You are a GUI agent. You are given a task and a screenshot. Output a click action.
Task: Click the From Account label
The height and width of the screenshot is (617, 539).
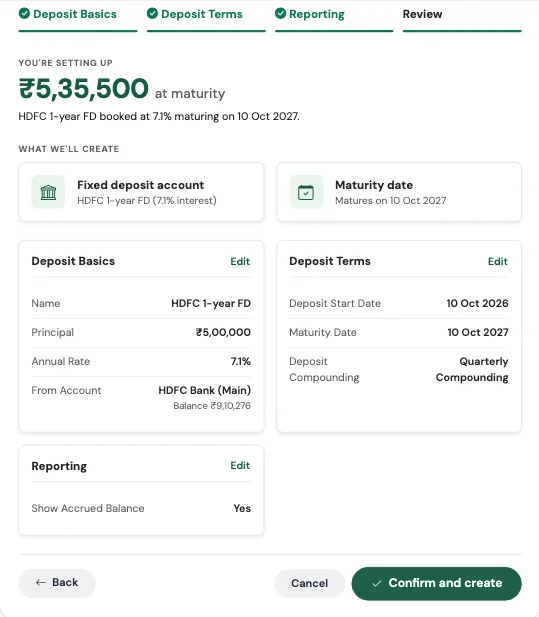(66, 390)
